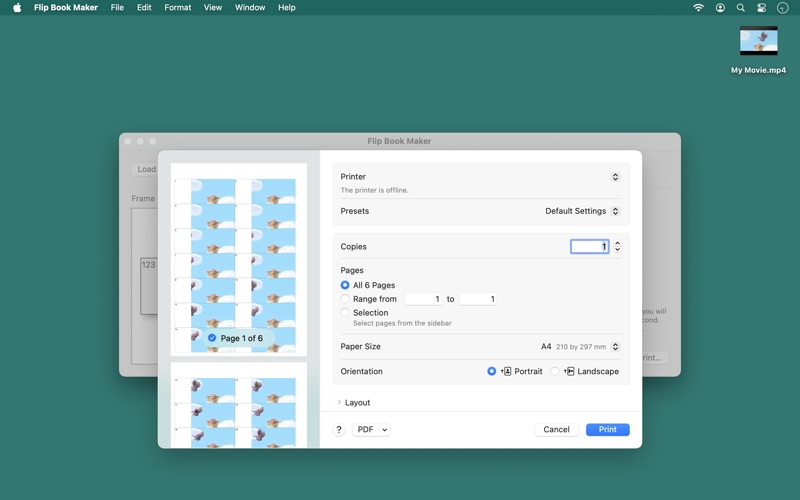Viewport: 800px width, 500px height.
Task: Click Load button in Flip Book Maker window
Action: click(146, 169)
